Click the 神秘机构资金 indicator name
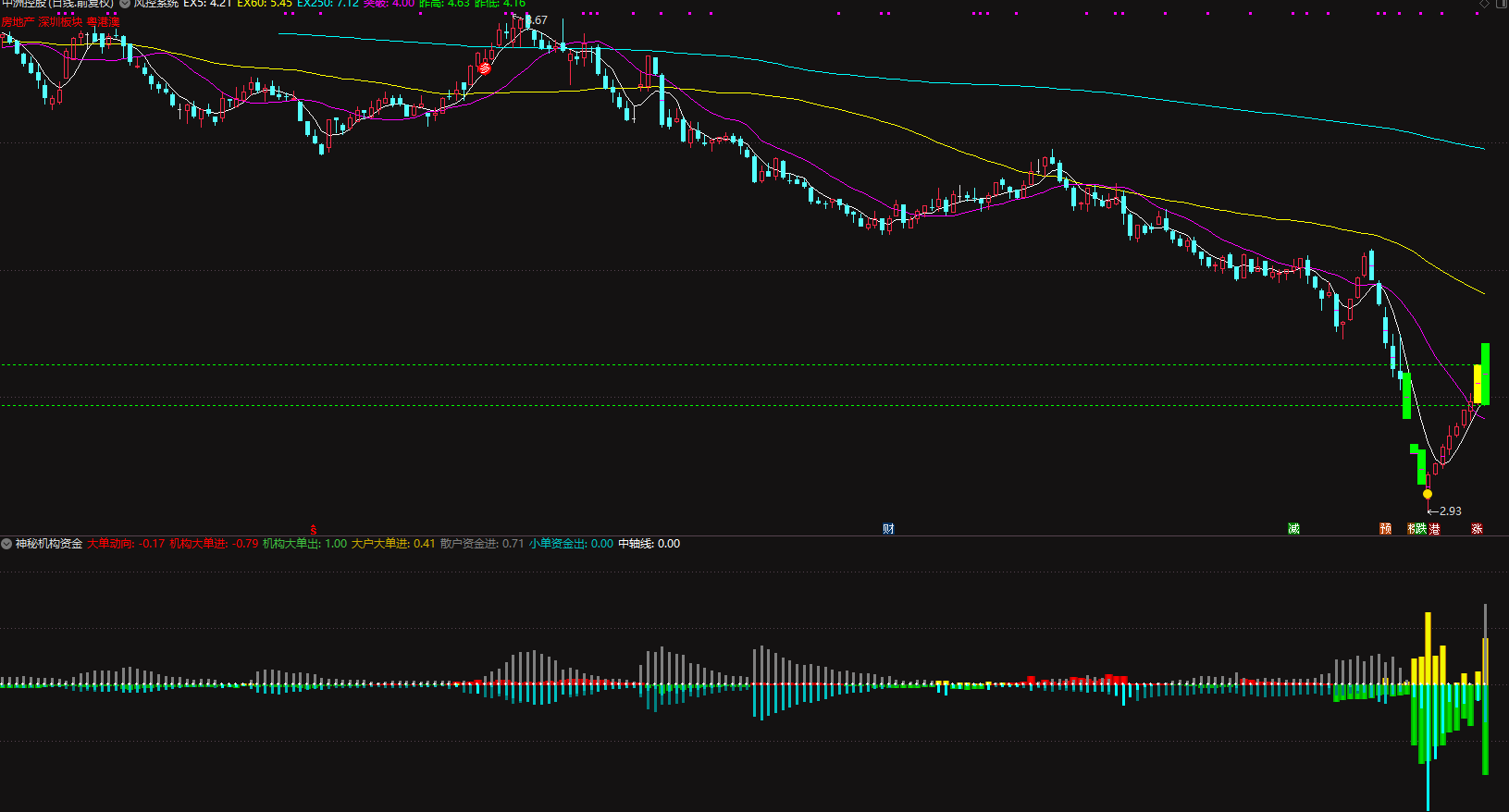The height and width of the screenshot is (812, 1509). 49,544
